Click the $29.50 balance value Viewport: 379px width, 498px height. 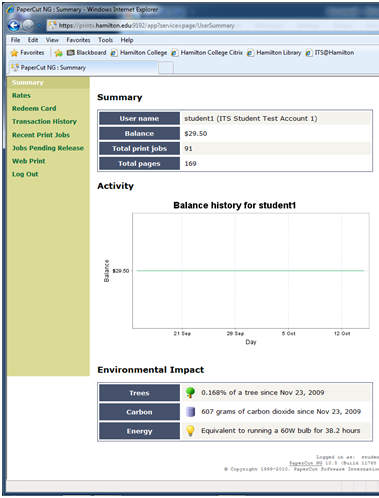click(x=196, y=134)
